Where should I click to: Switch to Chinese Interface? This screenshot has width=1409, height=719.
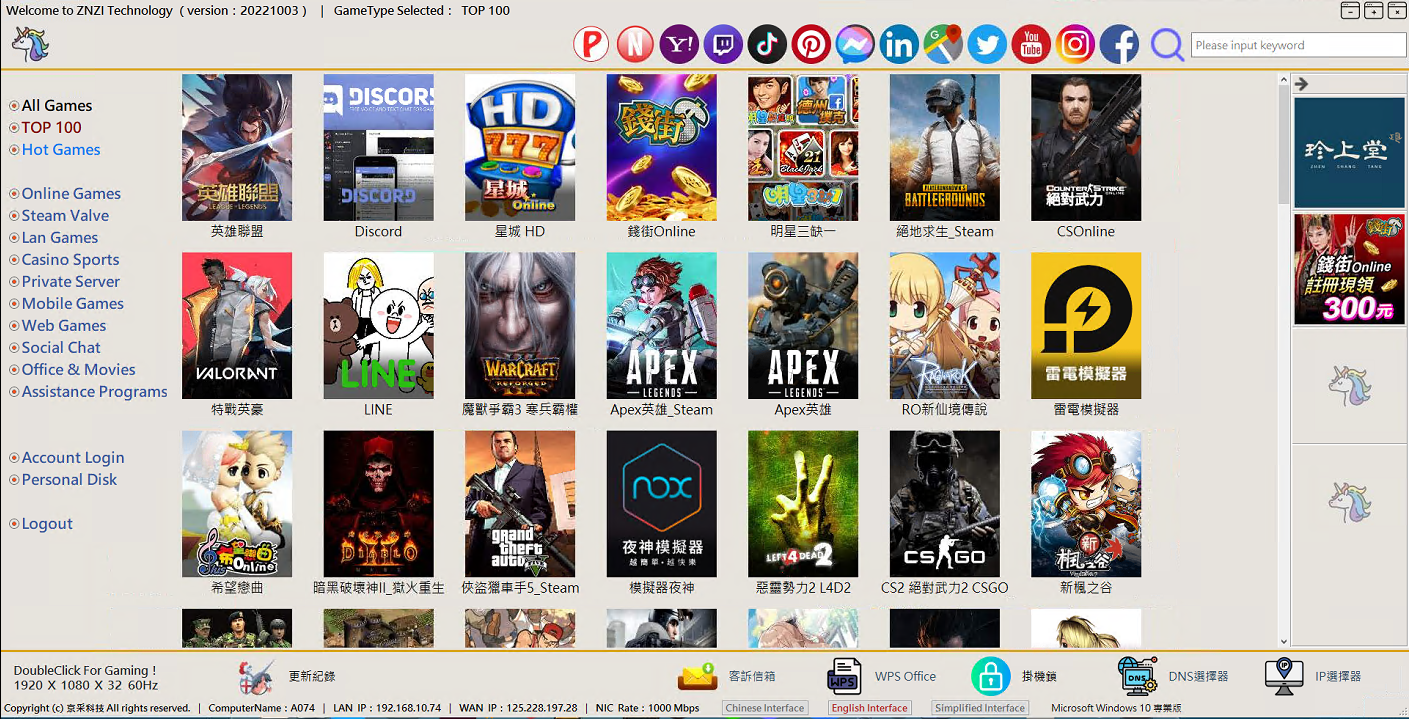(x=765, y=708)
